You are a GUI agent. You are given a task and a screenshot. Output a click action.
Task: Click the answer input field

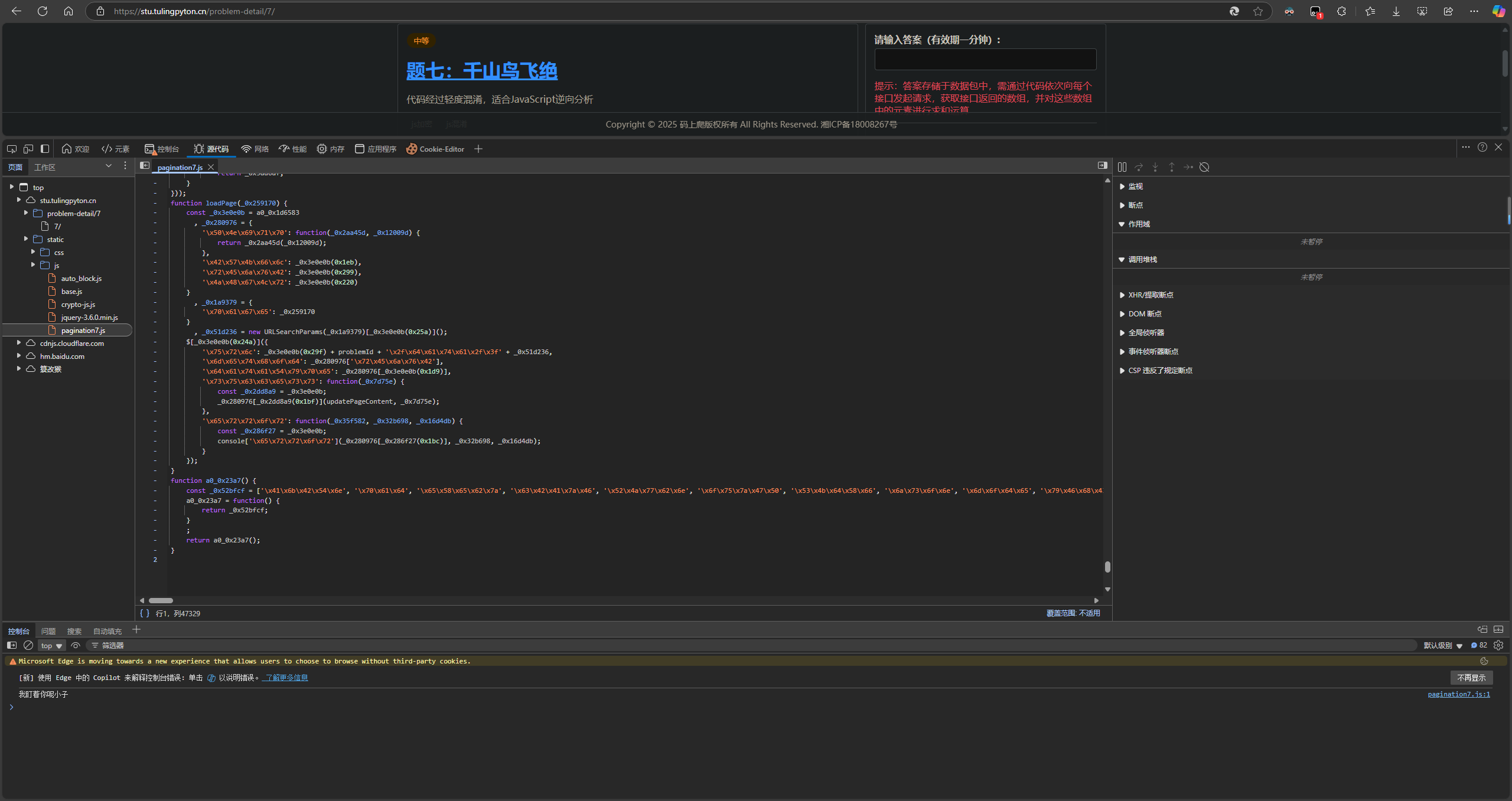coord(985,60)
